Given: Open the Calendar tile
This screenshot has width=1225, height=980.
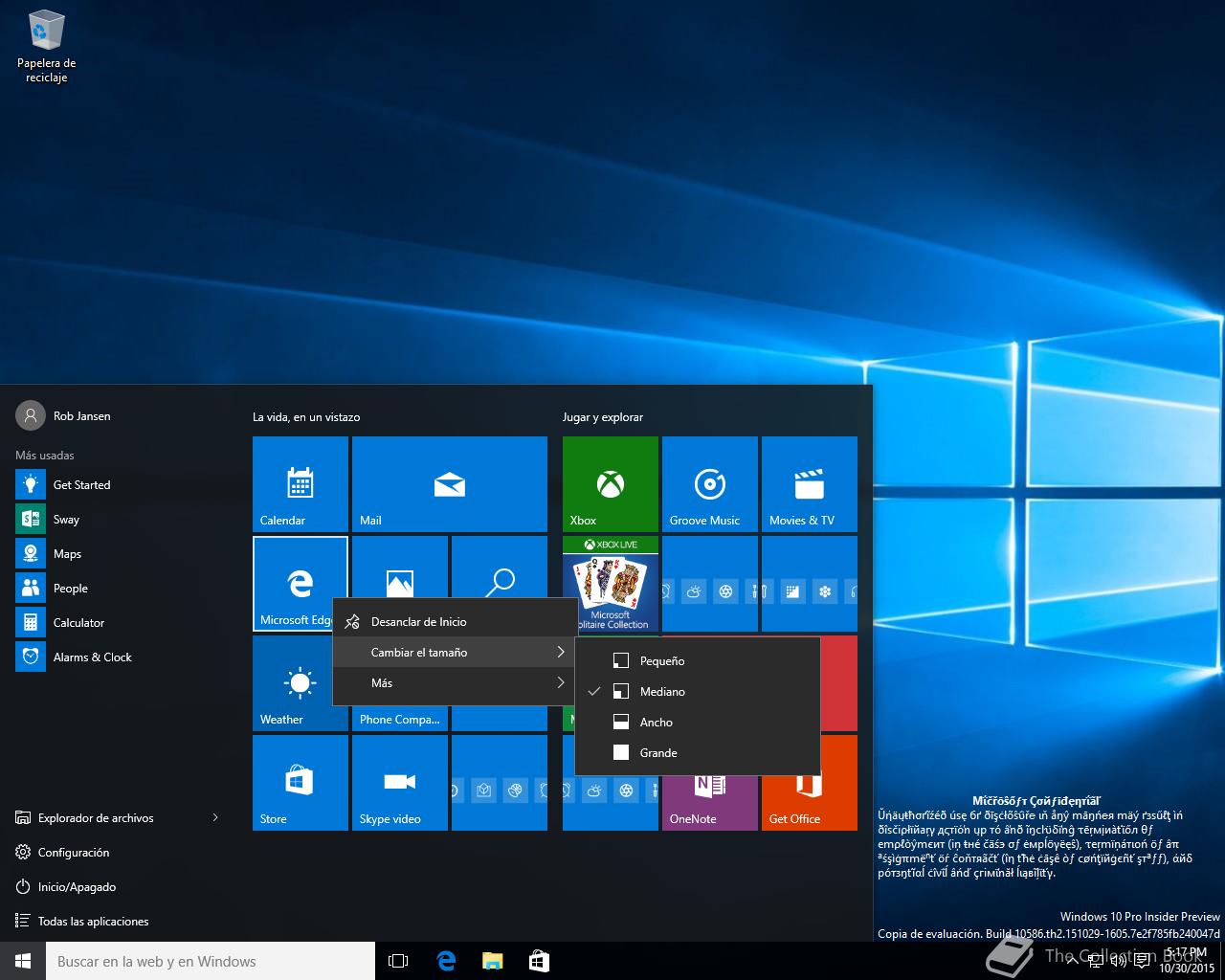Looking at the screenshot, I should [x=301, y=484].
